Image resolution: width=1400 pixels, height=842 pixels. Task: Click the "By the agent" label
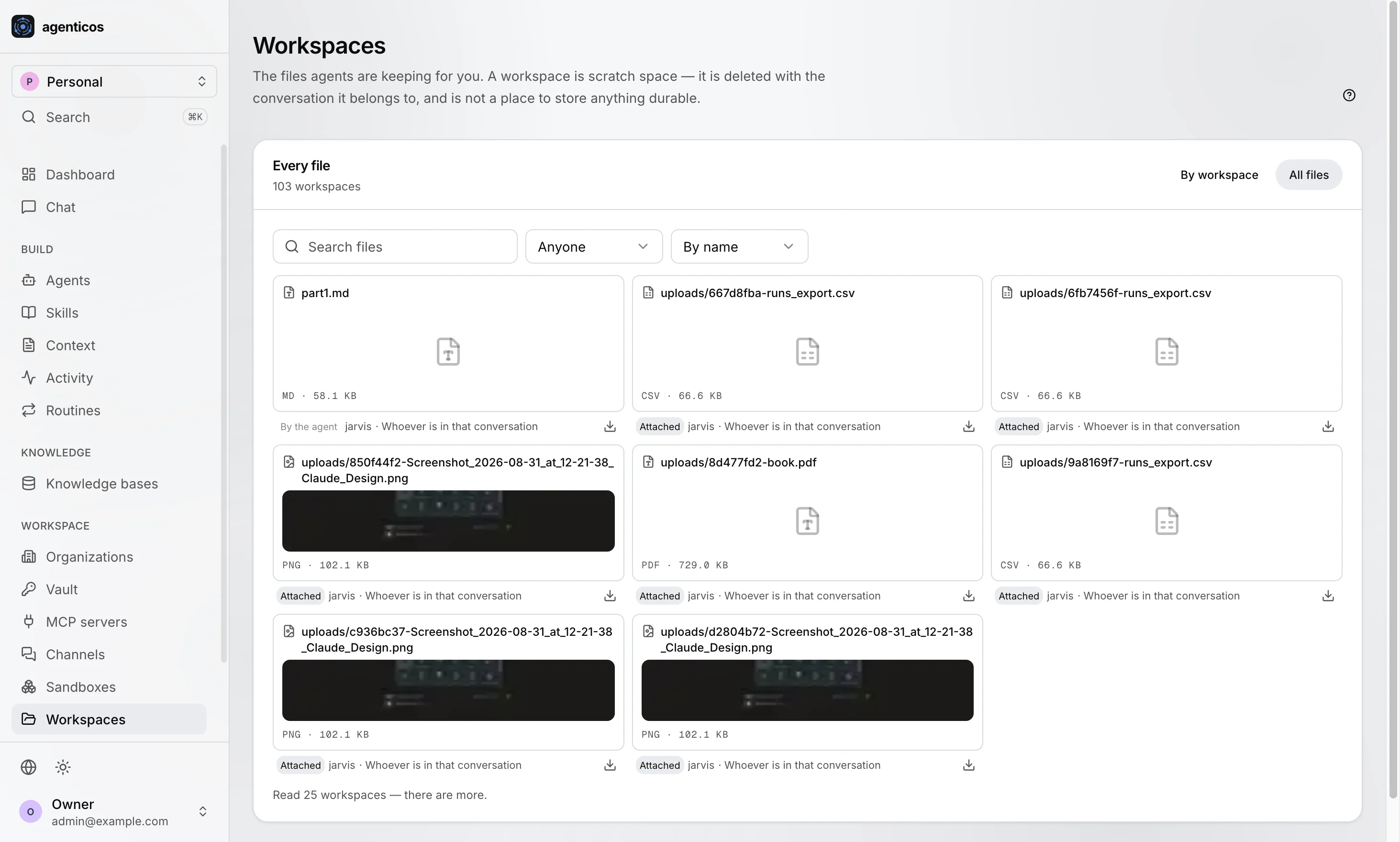tap(308, 427)
